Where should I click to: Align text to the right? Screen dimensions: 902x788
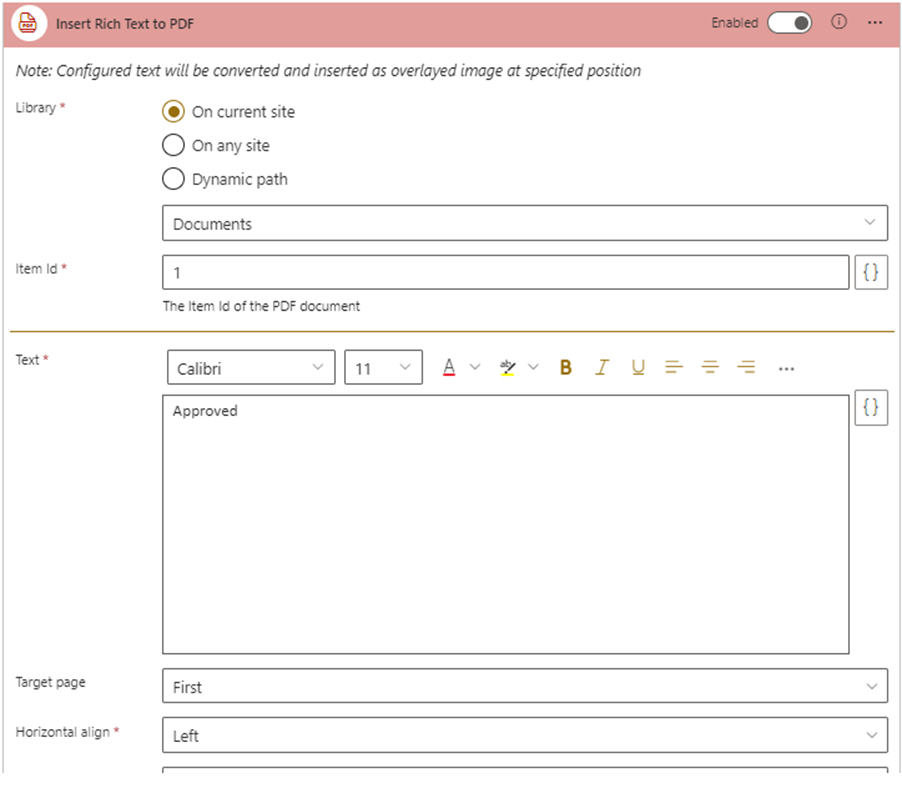pyautogui.click(x=746, y=368)
